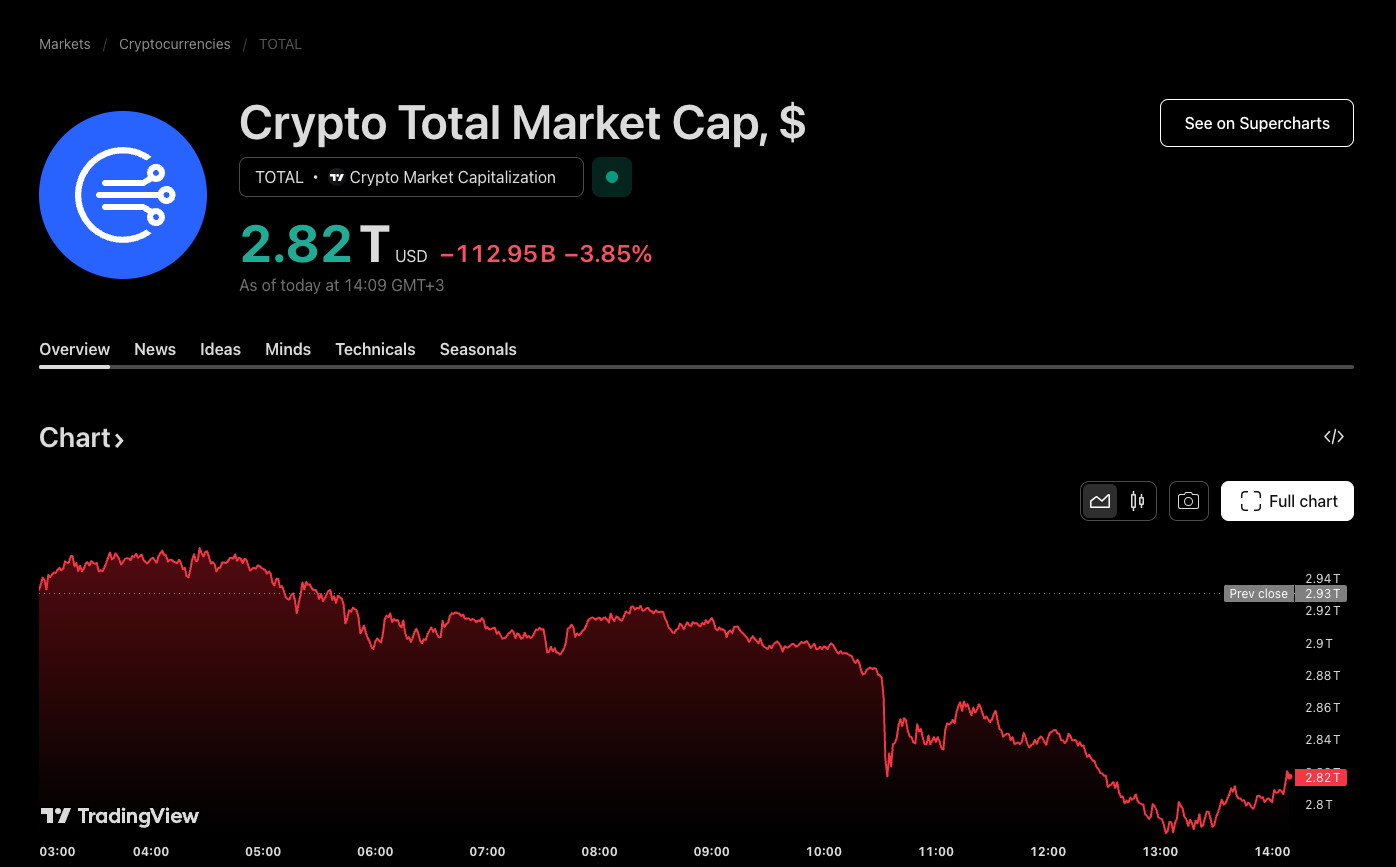Viewport: 1396px width, 867px height.
Task: Switch to area chart view icon
Action: coord(1100,501)
